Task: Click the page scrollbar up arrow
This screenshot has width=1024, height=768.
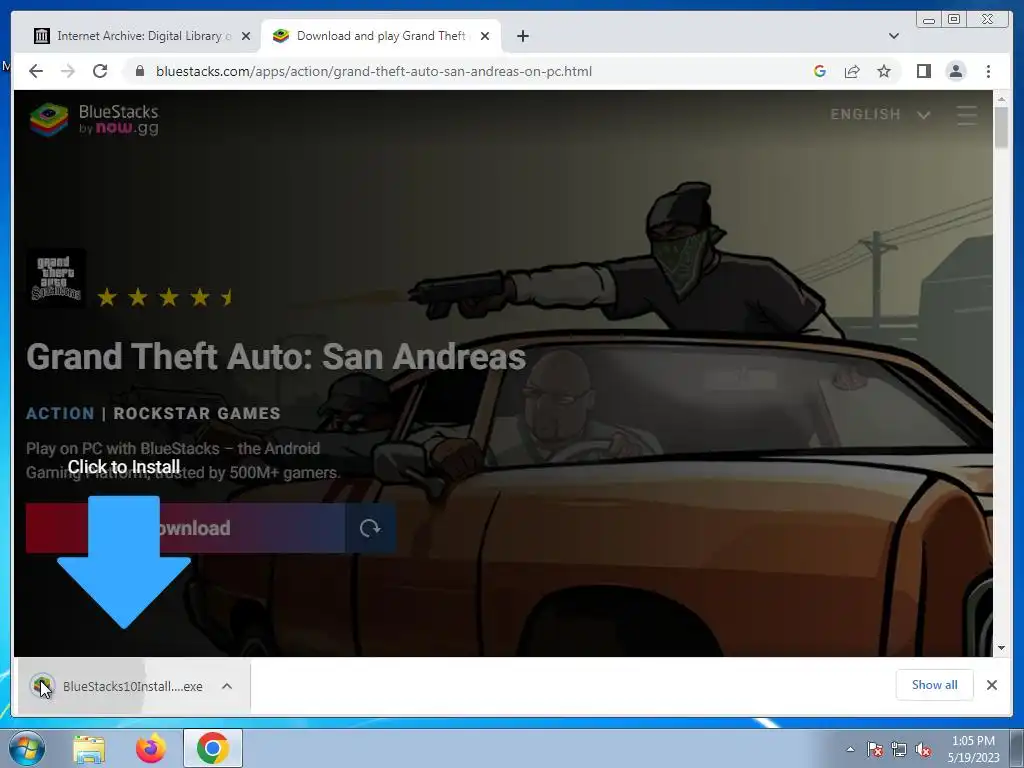Action: [x=1001, y=99]
